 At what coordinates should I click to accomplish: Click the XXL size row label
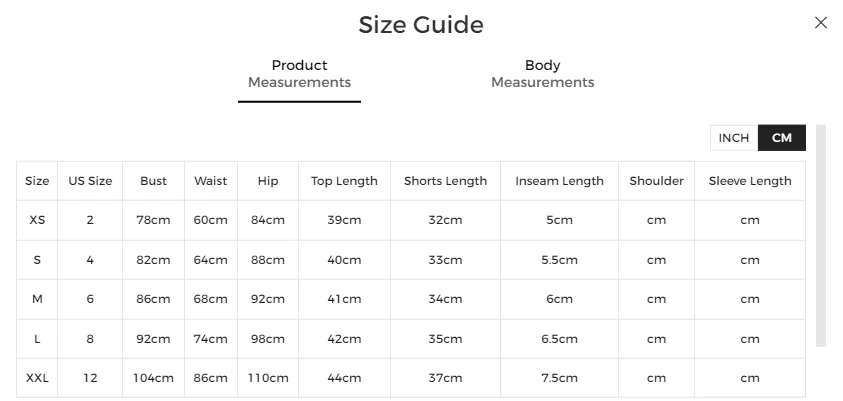click(x=37, y=378)
